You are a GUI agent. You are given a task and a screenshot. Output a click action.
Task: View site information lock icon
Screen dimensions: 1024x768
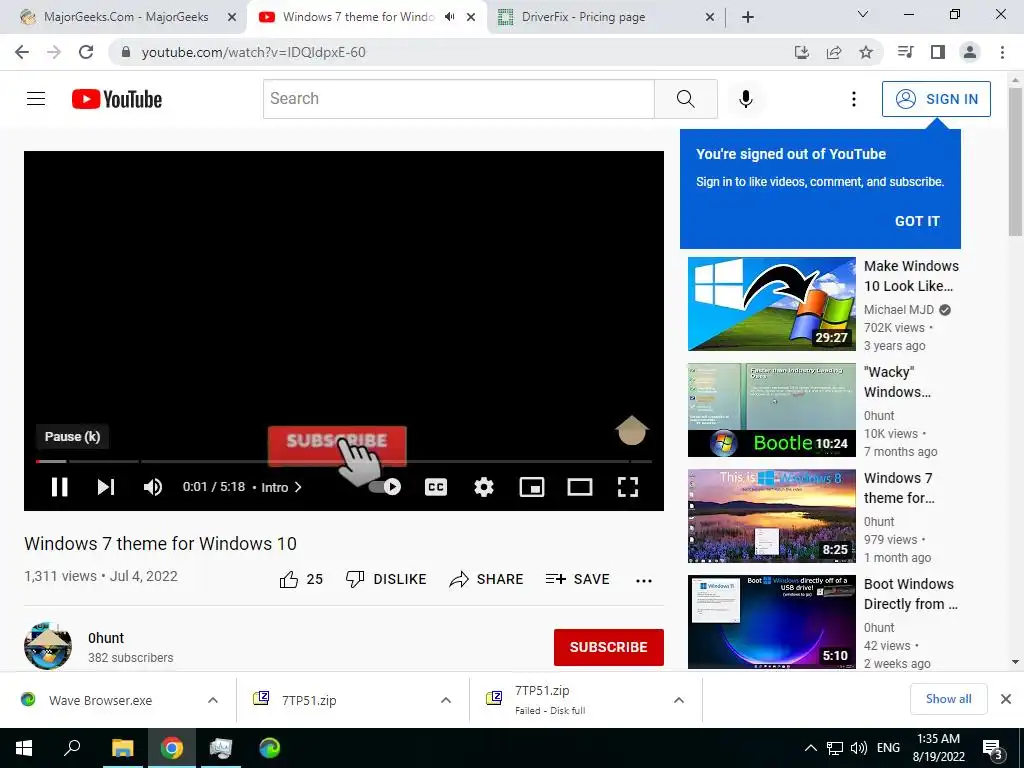click(x=126, y=52)
